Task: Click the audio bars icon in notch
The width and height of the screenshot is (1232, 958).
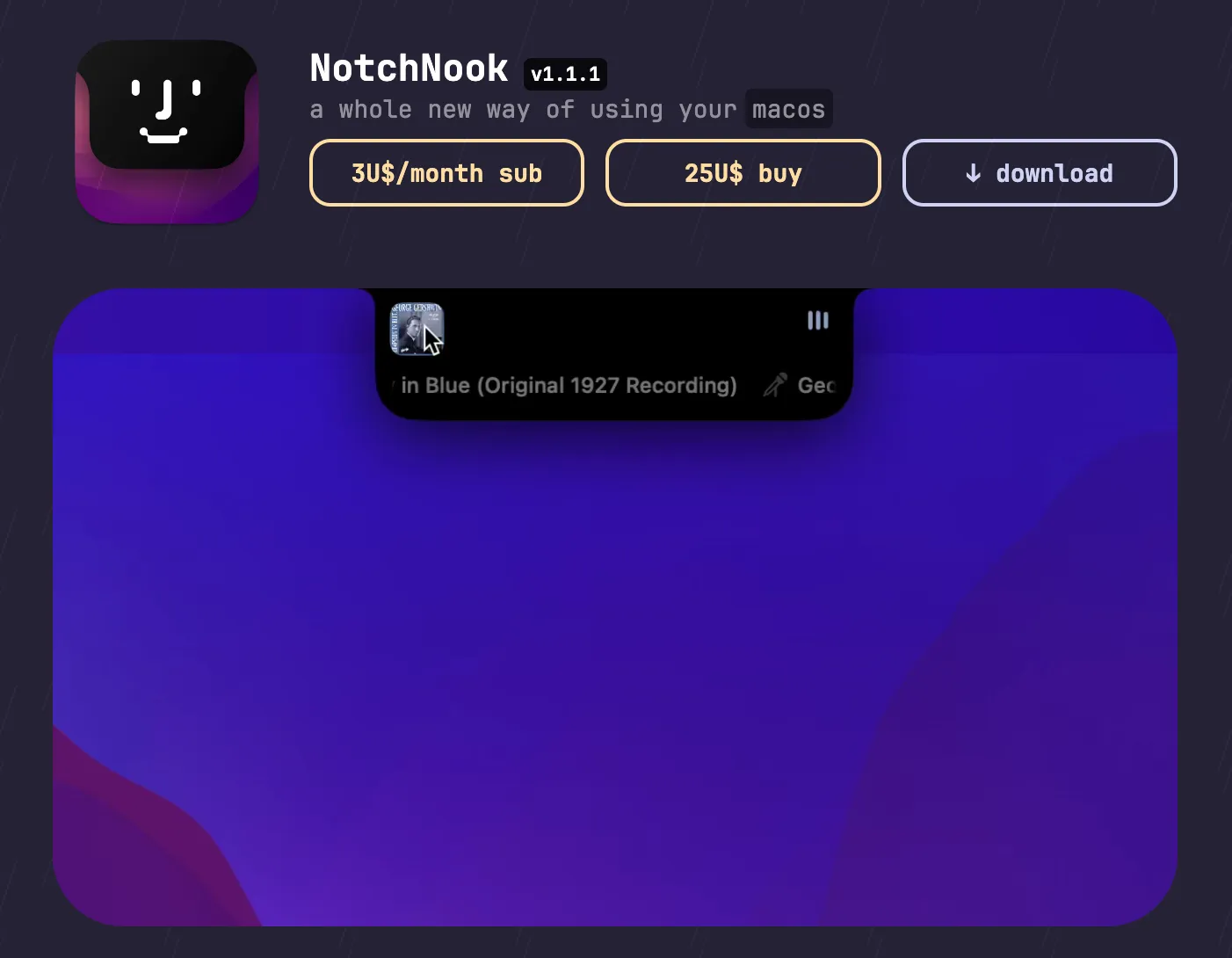Action: [818, 321]
